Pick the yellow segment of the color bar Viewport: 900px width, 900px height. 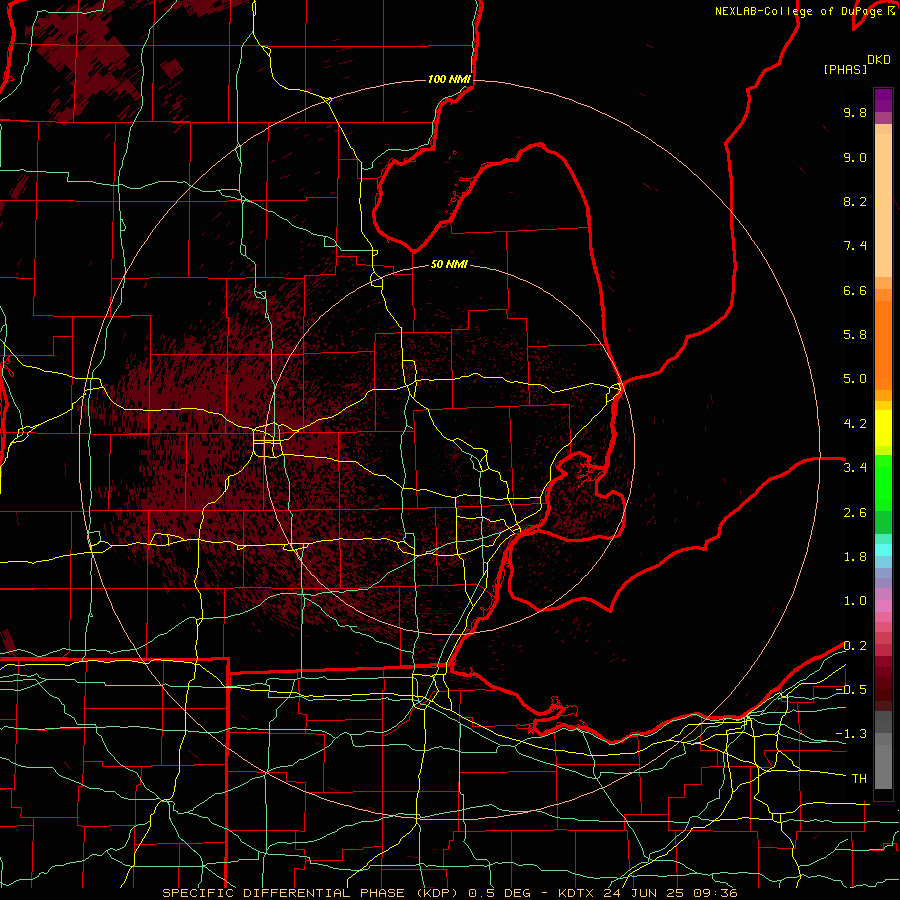[x=883, y=428]
